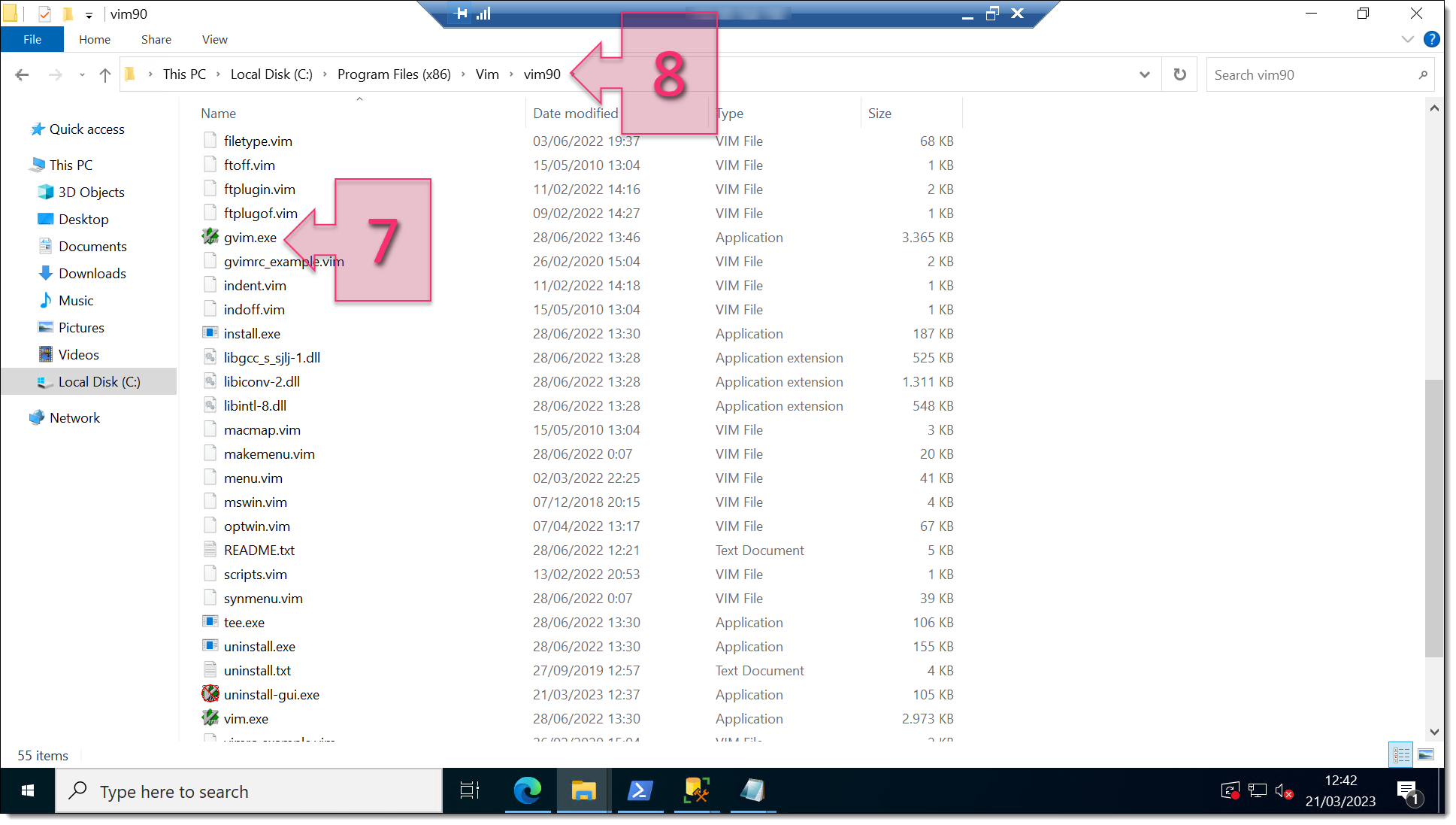This screenshot has height=825, width=1456.
Task: Click the gvim.exe application icon
Action: coord(210,237)
